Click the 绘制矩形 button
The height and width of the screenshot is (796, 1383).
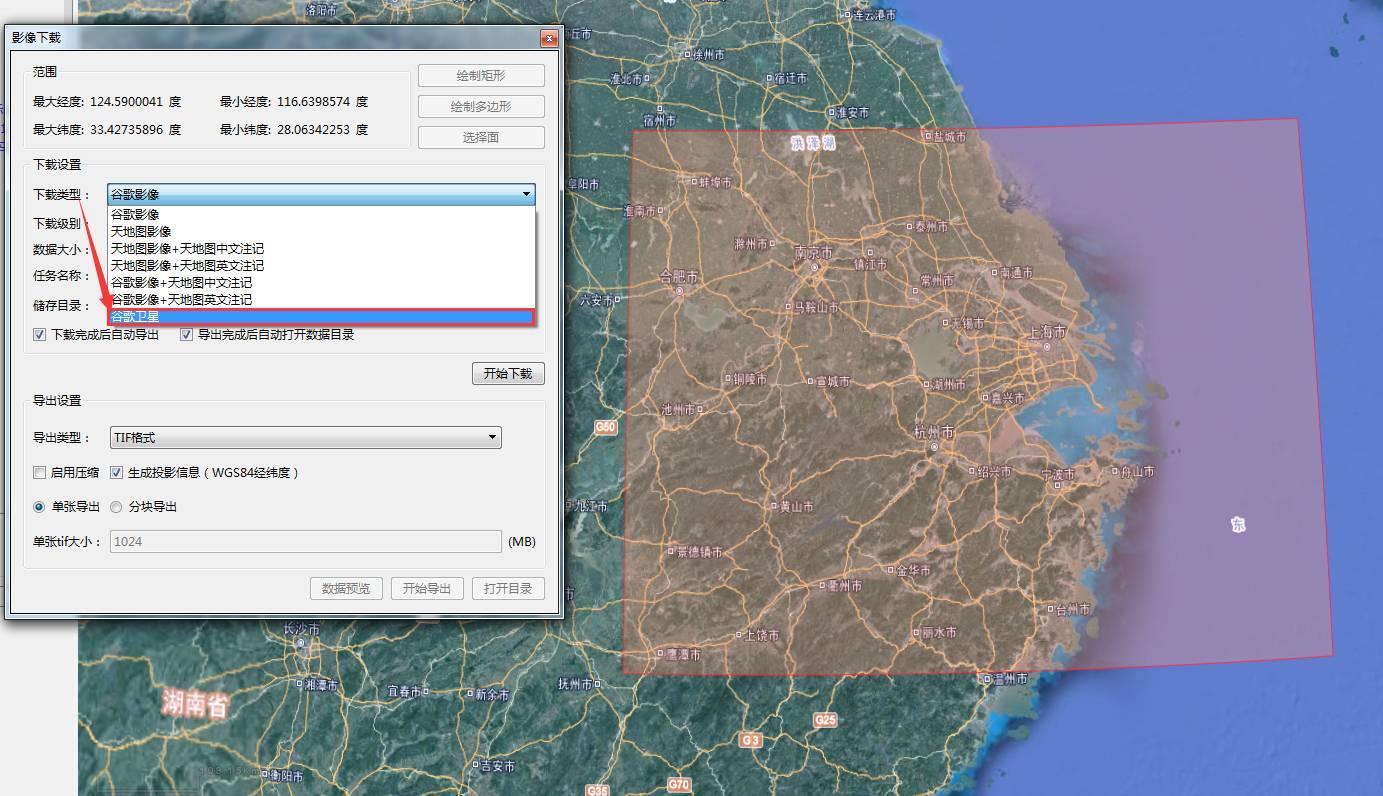(x=481, y=76)
